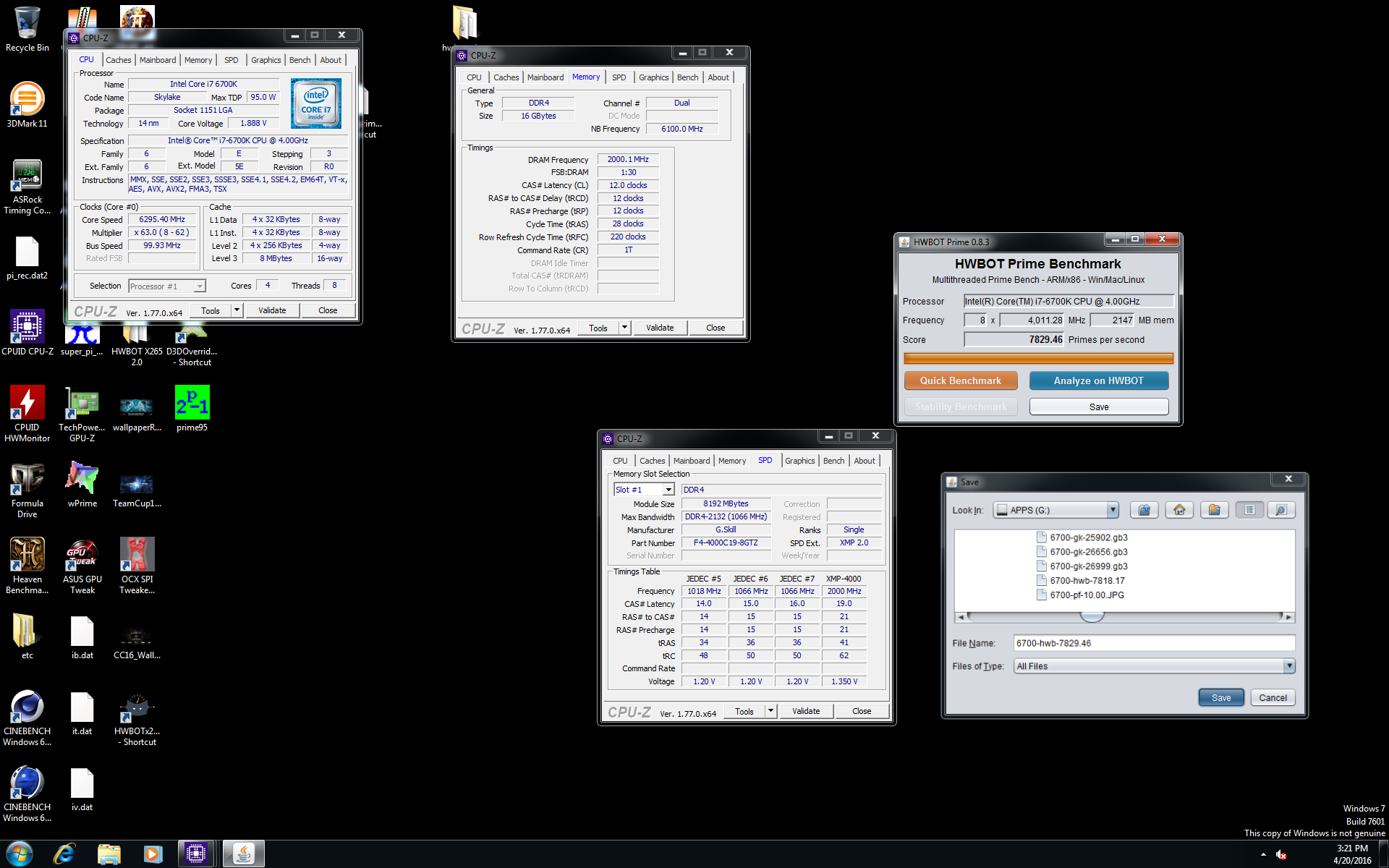Open the Slot #1 memory slot dropdown
The width and height of the screenshot is (1389, 868).
point(668,490)
